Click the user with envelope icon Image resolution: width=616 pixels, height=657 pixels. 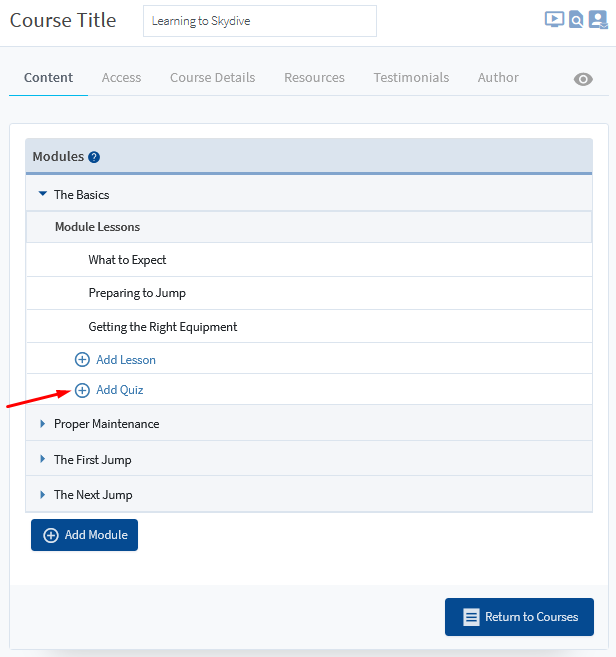pyautogui.click(x=598, y=19)
